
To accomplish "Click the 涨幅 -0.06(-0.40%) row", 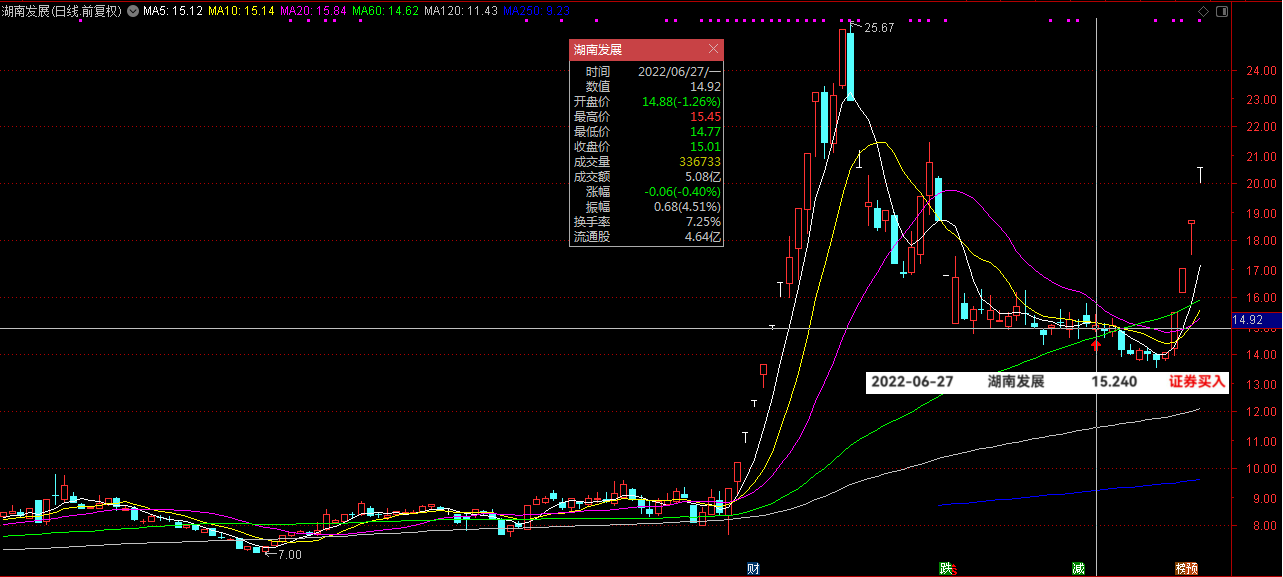I will 646,192.
